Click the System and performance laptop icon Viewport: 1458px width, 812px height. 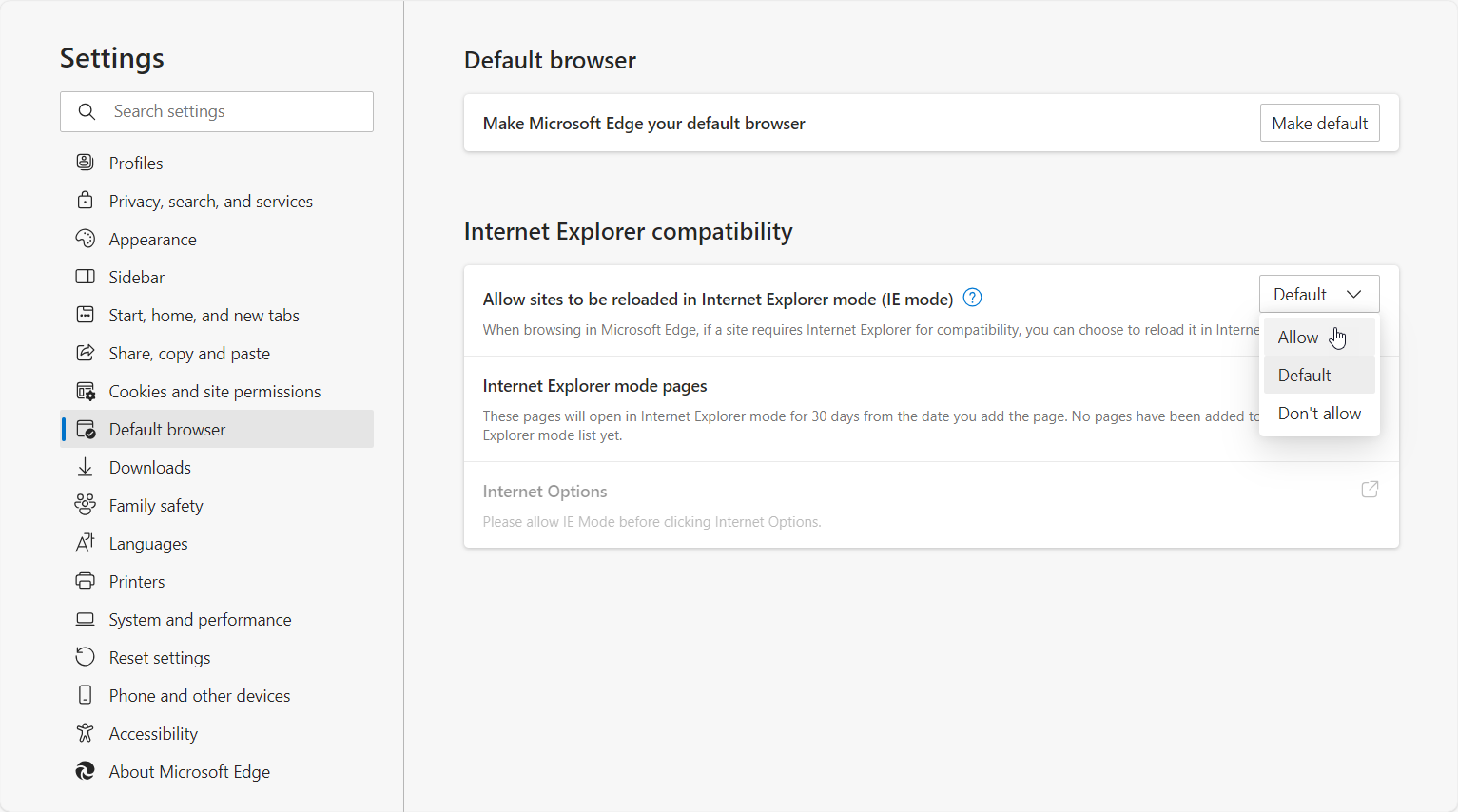86,619
